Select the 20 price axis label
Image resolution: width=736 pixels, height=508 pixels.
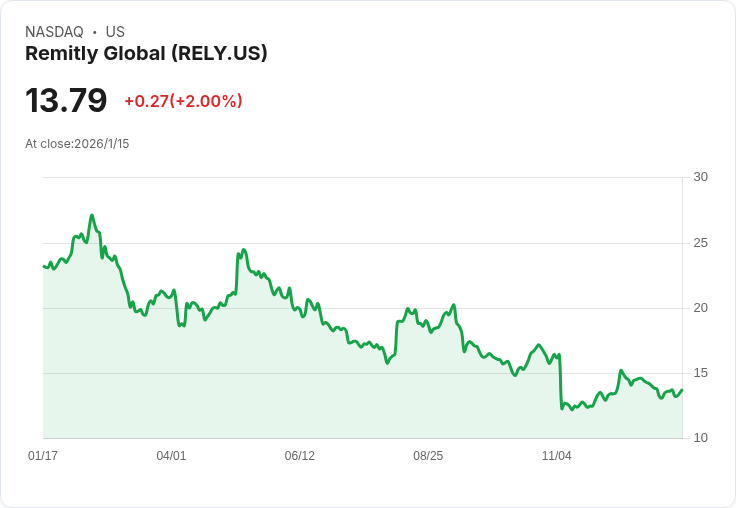pos(700,308)
